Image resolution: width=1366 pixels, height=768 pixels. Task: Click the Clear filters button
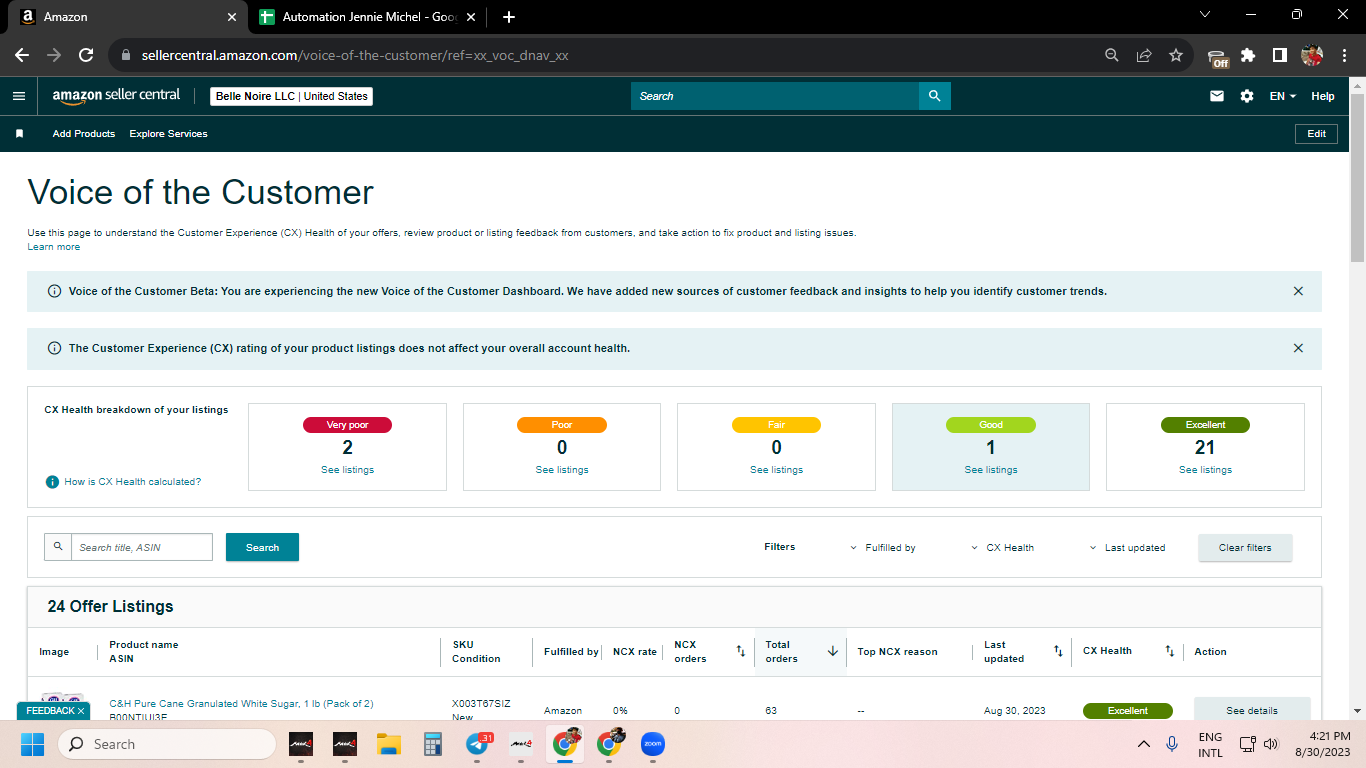coord(1245,547)
